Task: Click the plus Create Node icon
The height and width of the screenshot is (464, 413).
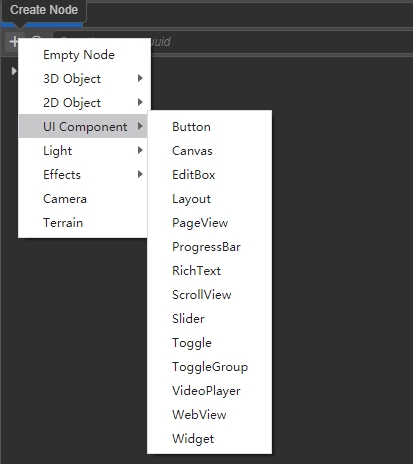Action: point(14,42)
